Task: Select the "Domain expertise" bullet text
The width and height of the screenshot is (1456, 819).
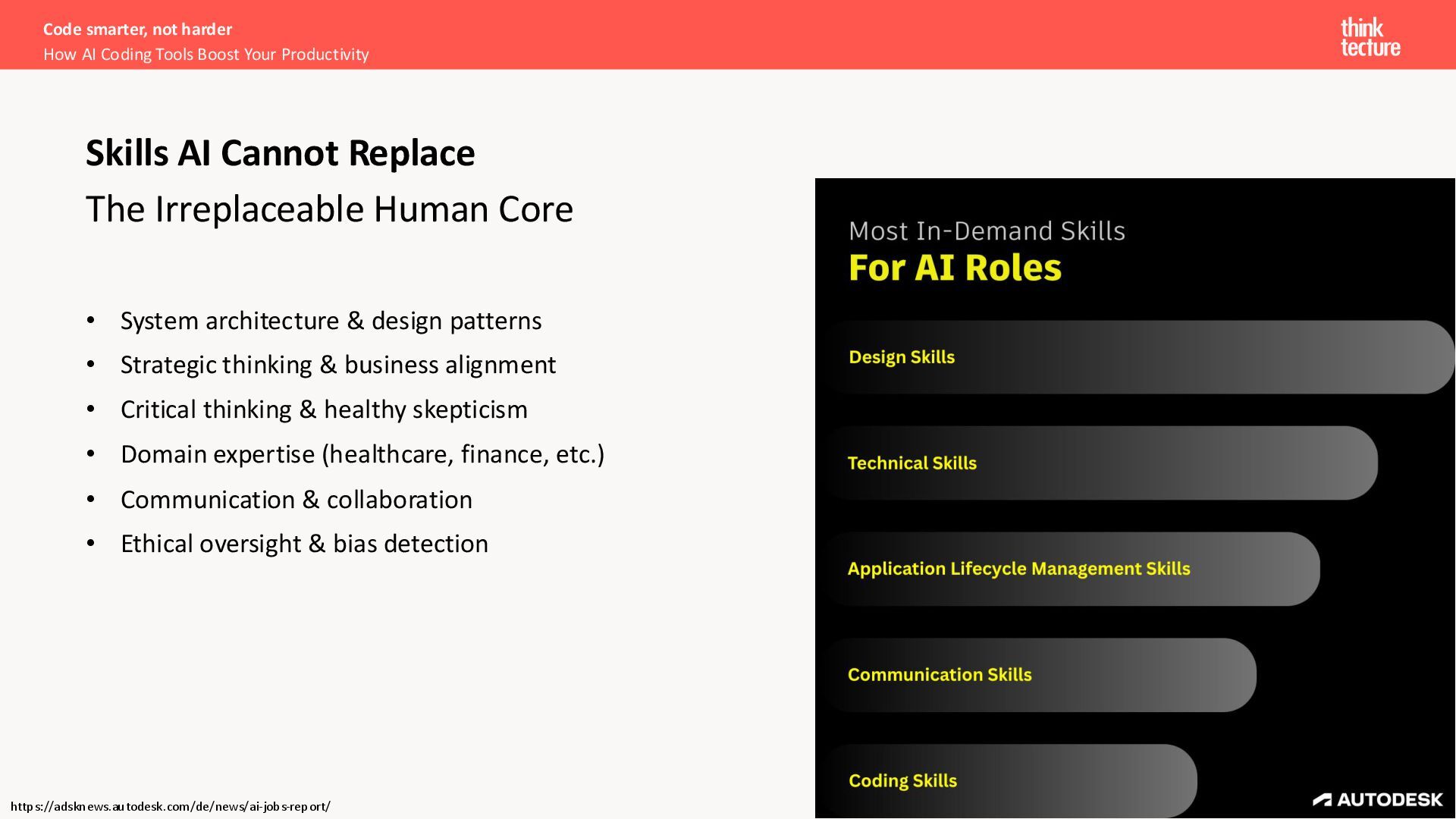Action: point(362,454)
